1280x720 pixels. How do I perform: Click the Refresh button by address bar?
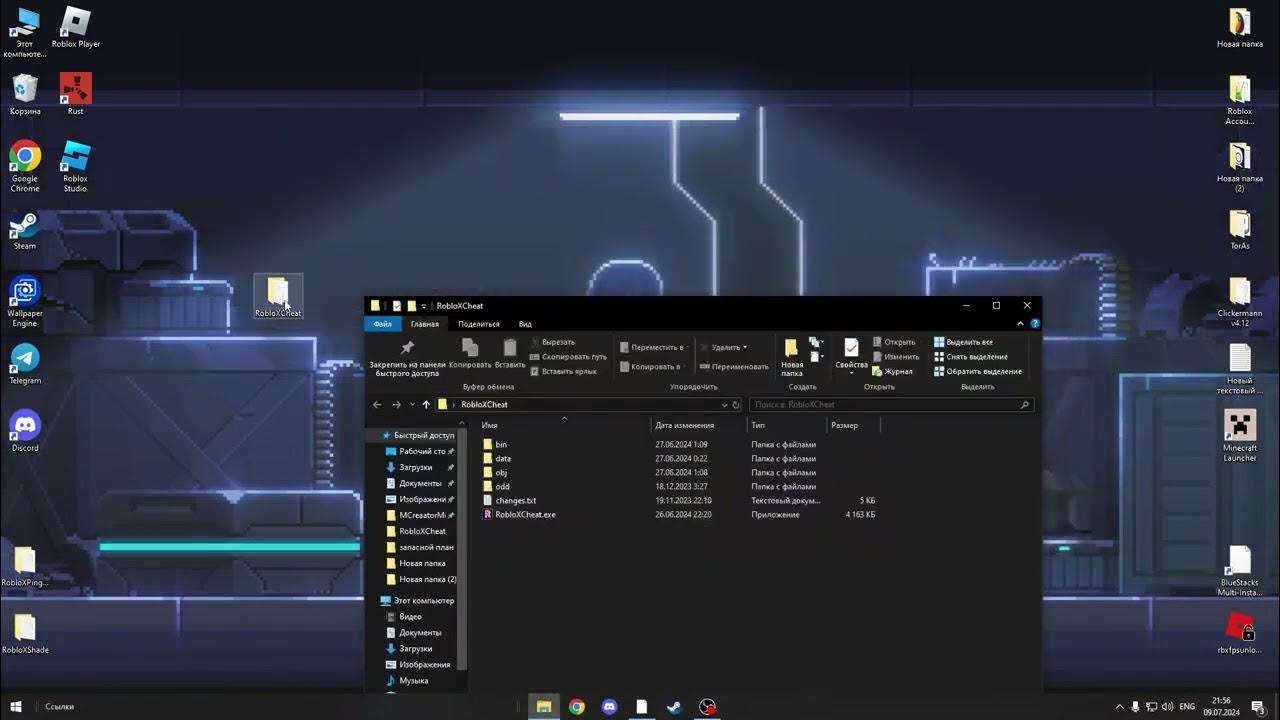[x=736, y=405]
